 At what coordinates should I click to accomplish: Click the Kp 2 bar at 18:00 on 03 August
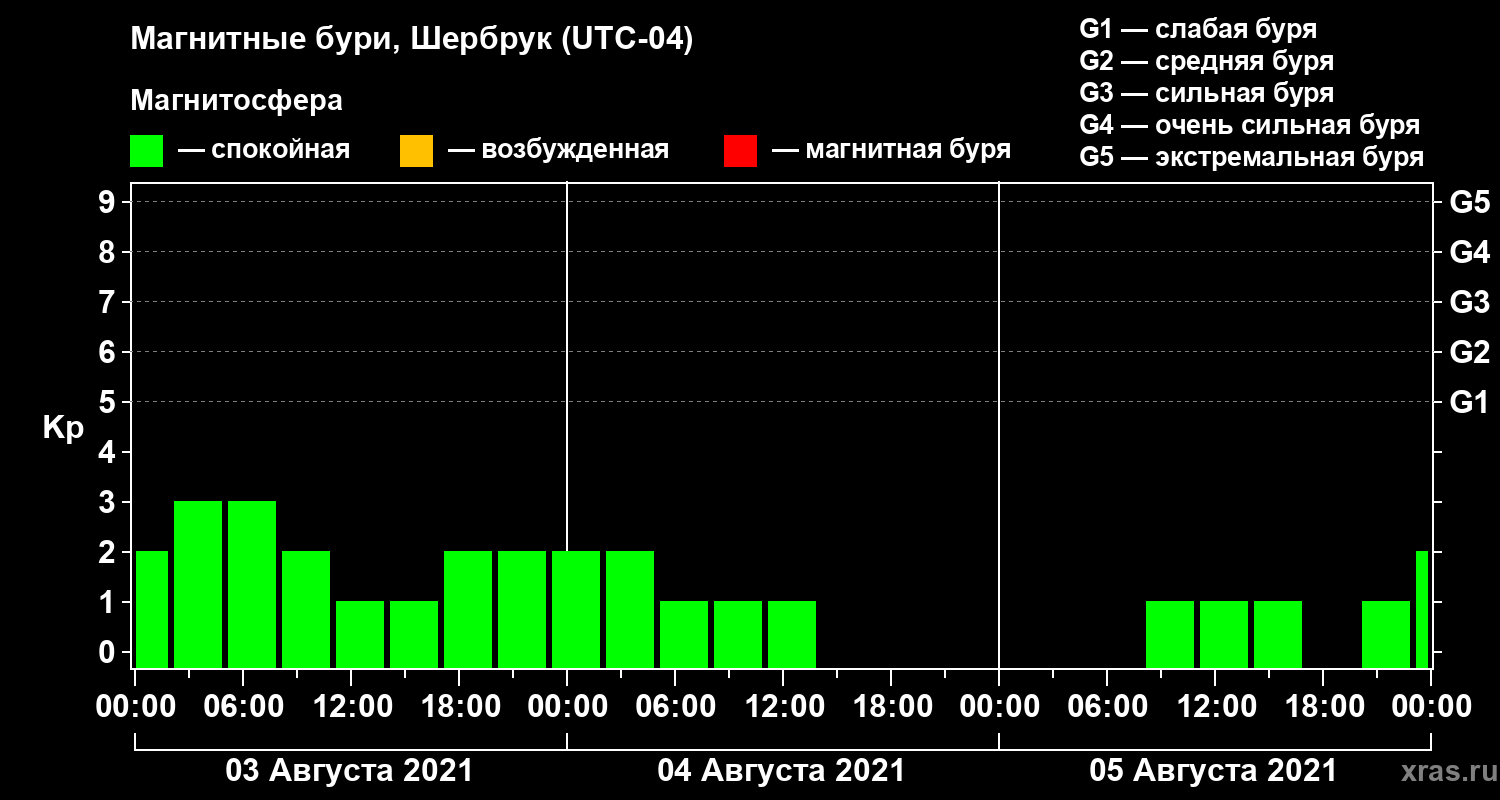(x=468, y=609)
